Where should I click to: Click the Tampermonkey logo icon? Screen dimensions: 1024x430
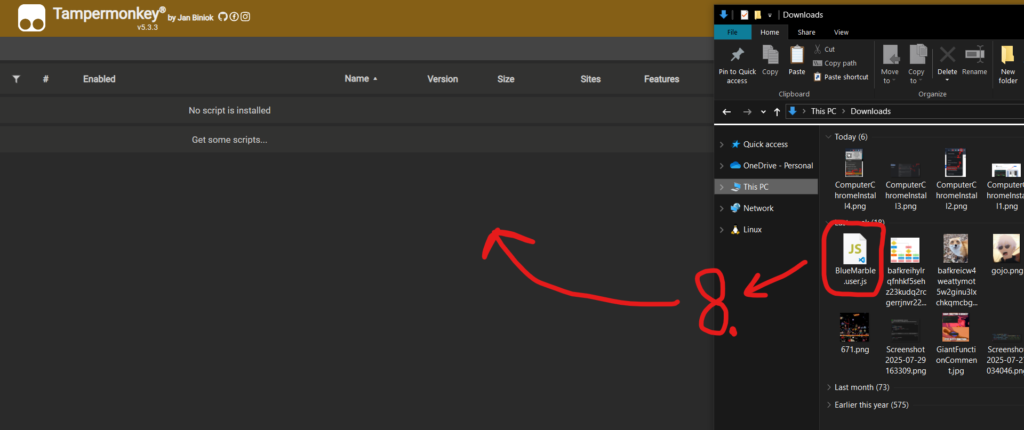[34, 17]
